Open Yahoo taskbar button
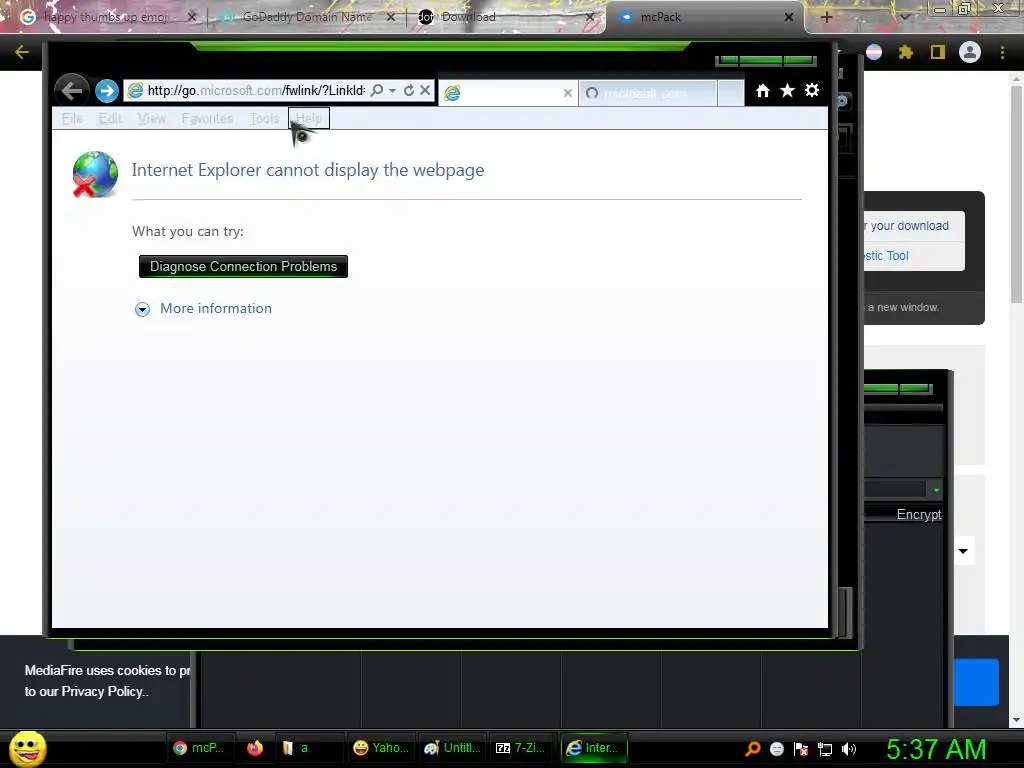 381,748
